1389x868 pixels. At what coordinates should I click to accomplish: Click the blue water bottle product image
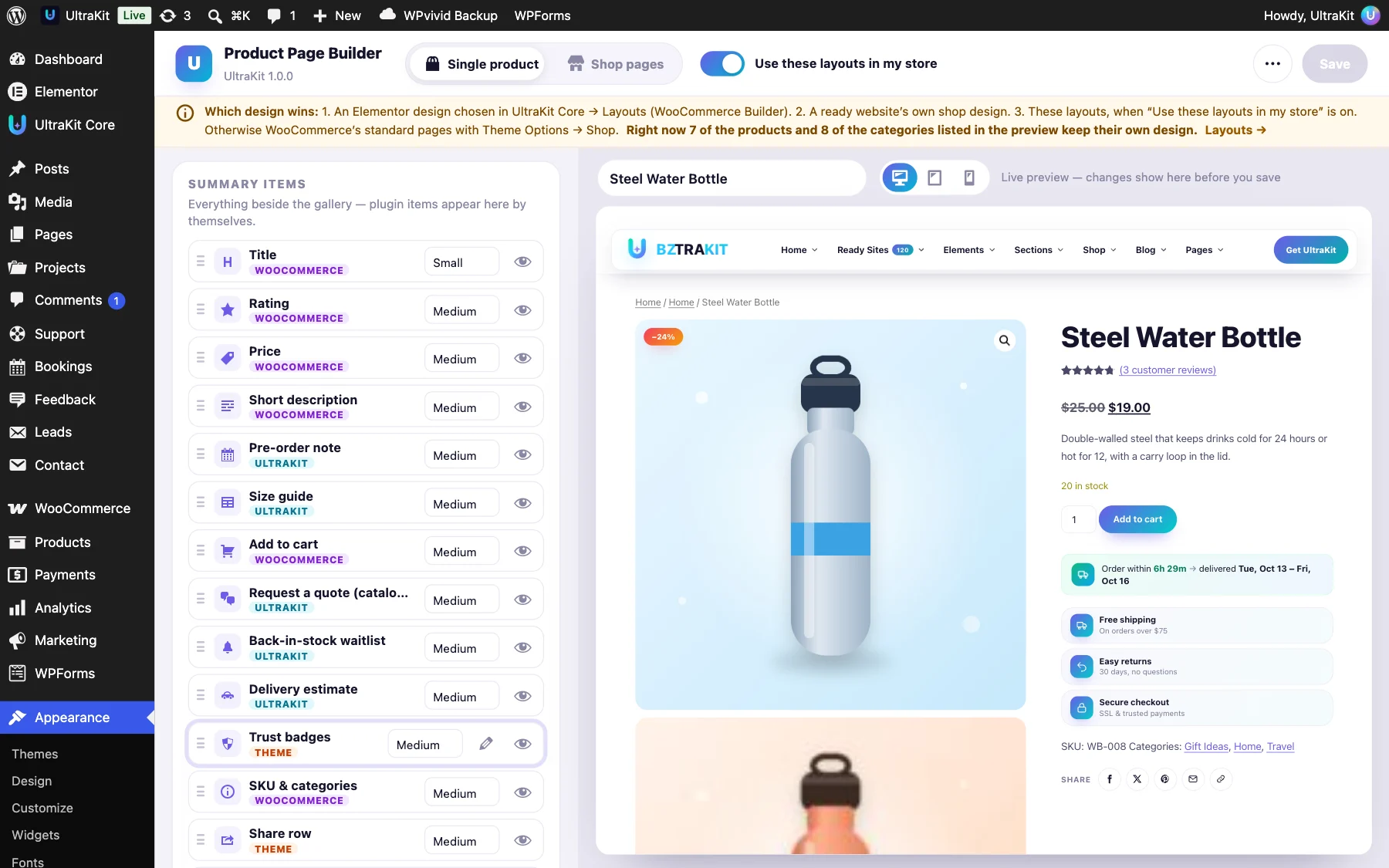830,515
